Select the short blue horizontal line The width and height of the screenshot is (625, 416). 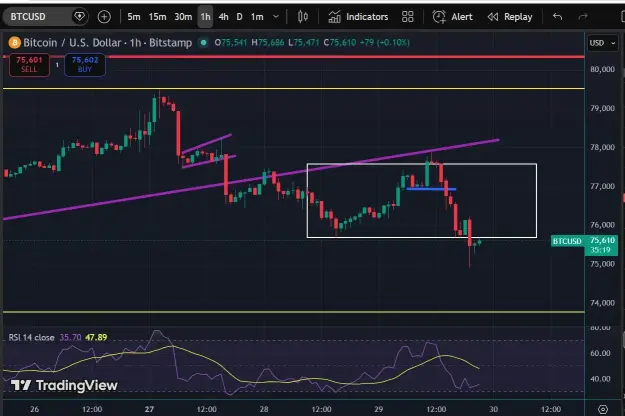431,189
